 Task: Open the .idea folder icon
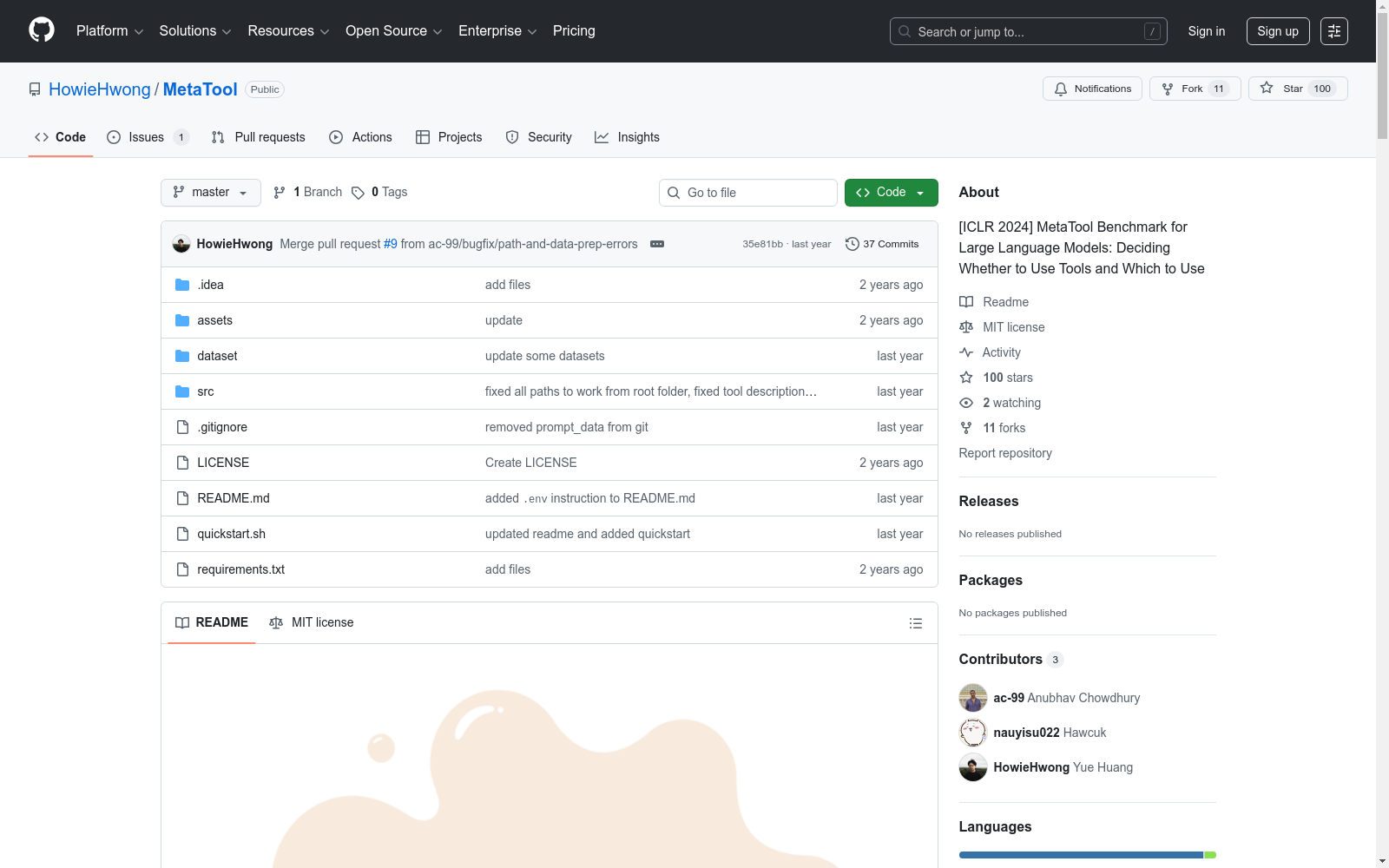point(182,285)
